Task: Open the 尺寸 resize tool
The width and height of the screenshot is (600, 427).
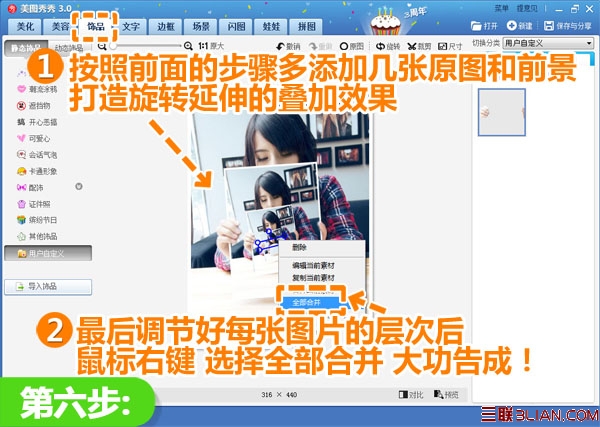Action: point(450,46)
